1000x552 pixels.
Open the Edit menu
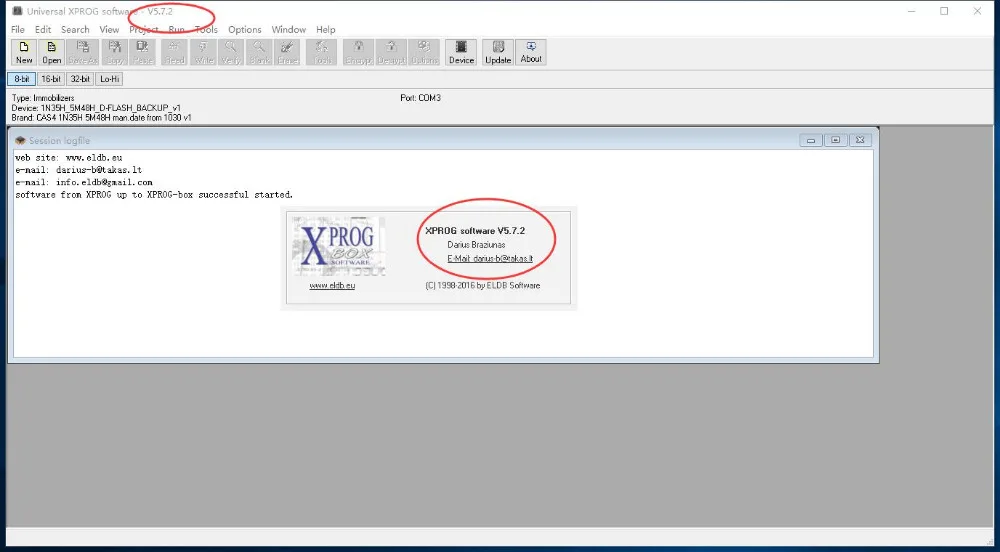coord(43,29)
